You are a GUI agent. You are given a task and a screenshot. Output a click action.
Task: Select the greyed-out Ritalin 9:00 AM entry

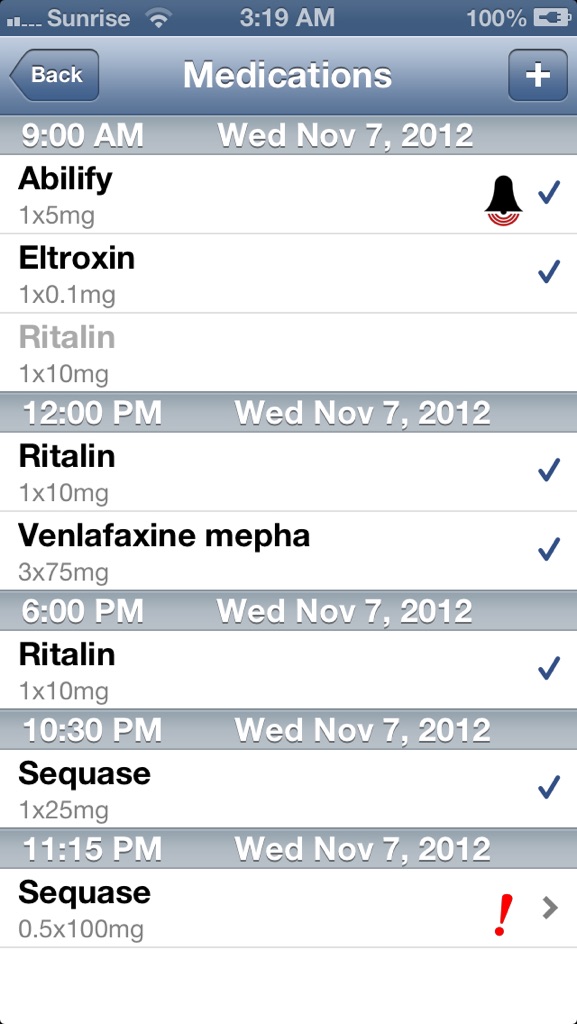[x=288, y=353]
